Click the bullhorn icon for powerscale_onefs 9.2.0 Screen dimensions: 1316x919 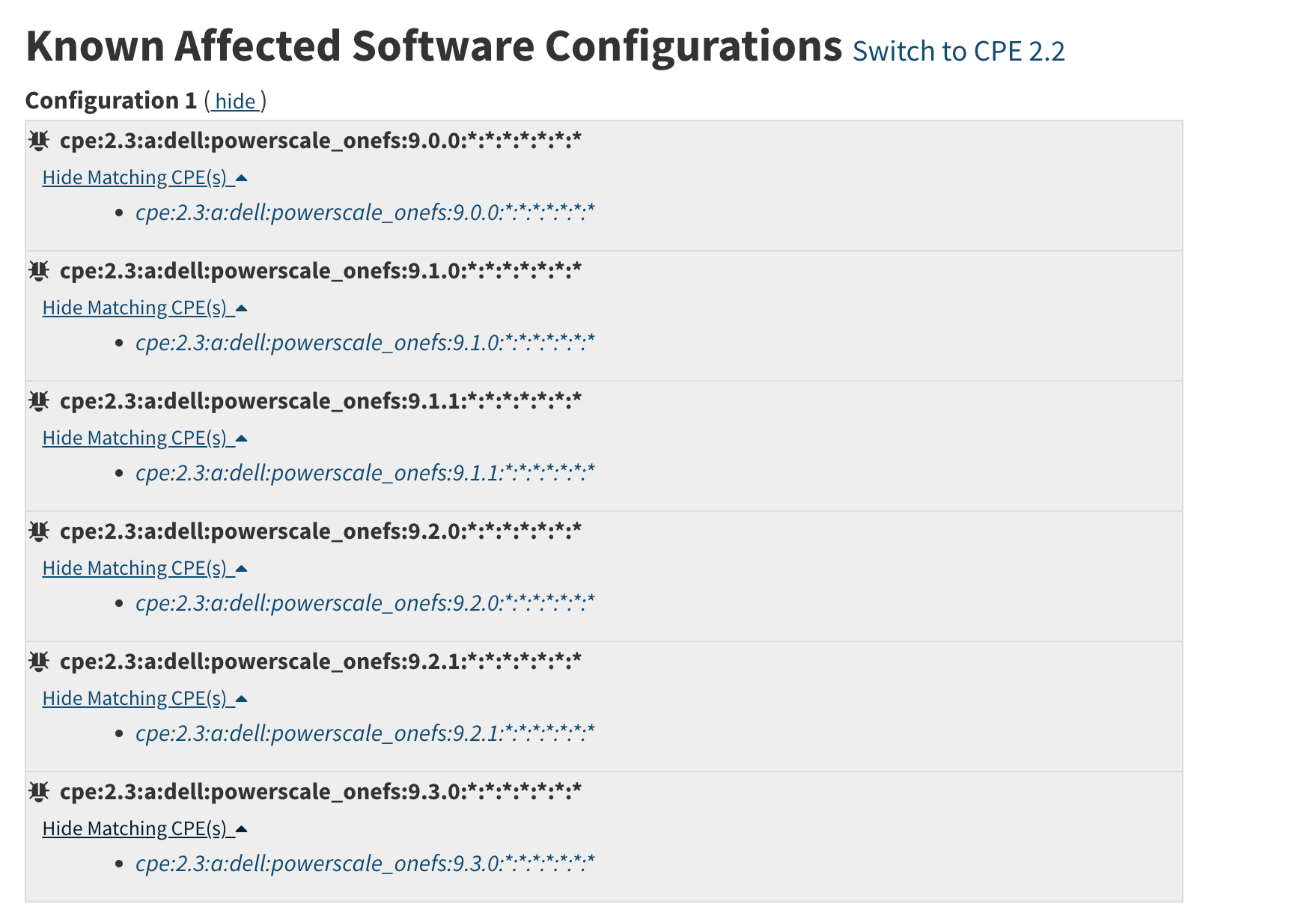(x=37, y=530)
